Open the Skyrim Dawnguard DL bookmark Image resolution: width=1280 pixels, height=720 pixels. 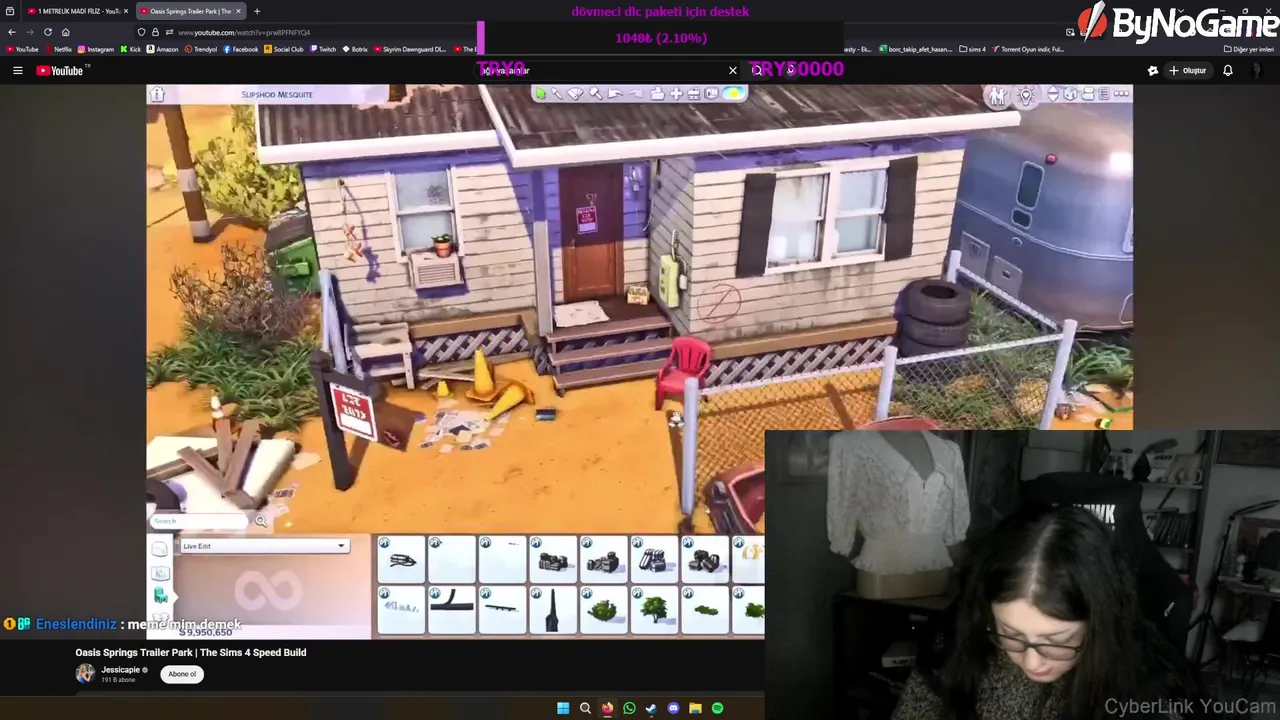[x=411, y=49]
